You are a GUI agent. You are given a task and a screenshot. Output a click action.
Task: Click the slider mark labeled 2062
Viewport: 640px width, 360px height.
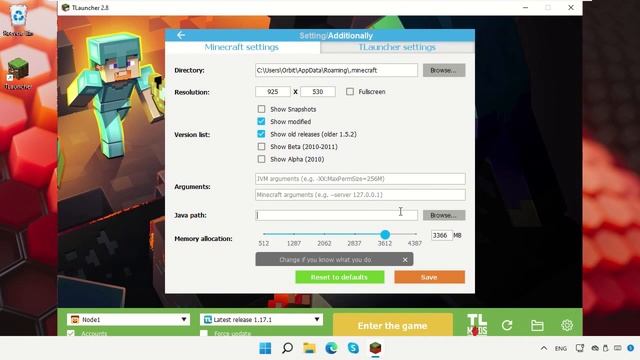coord(324,243)
